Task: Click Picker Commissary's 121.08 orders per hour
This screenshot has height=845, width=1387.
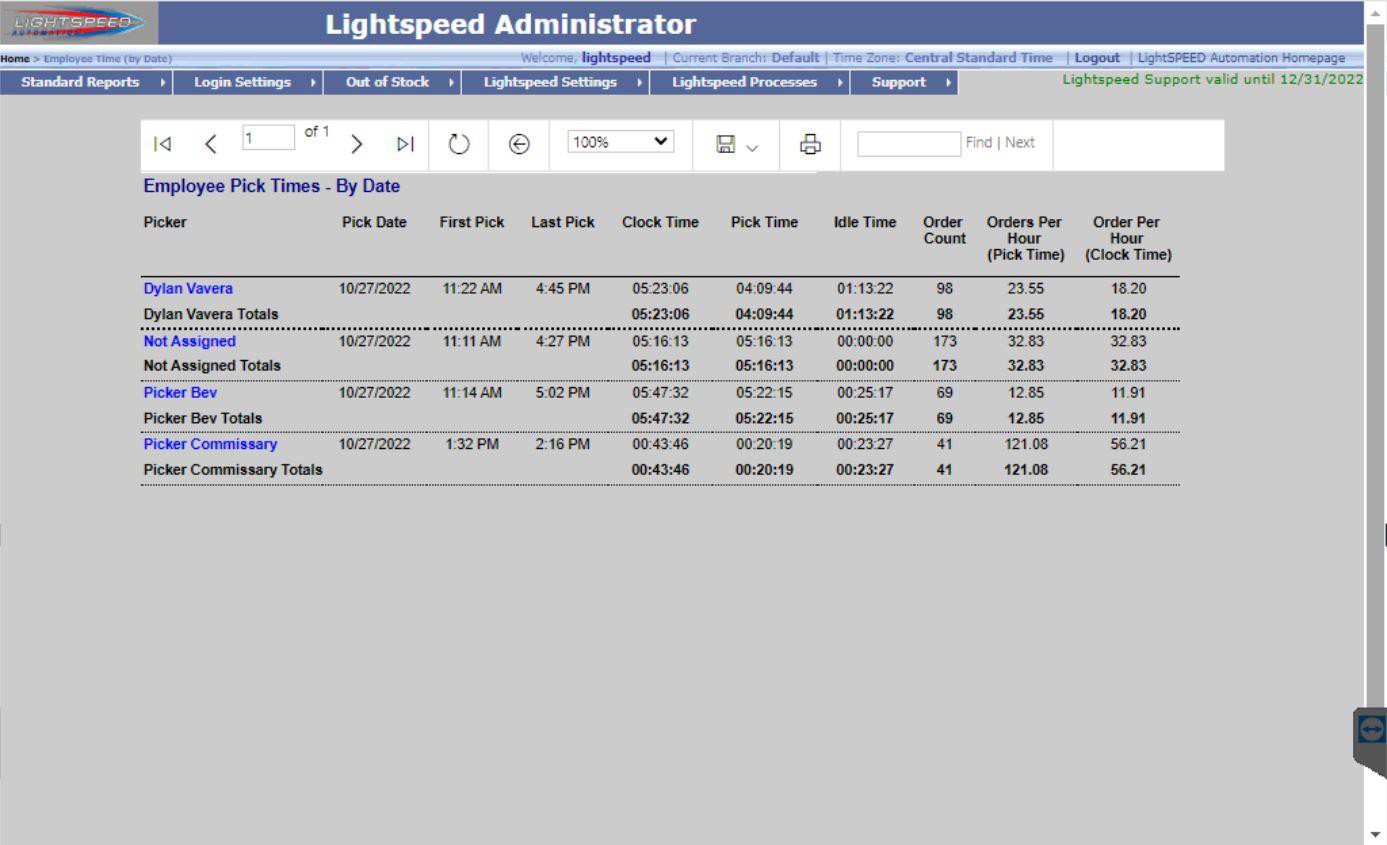Action: coord(1024,444)
